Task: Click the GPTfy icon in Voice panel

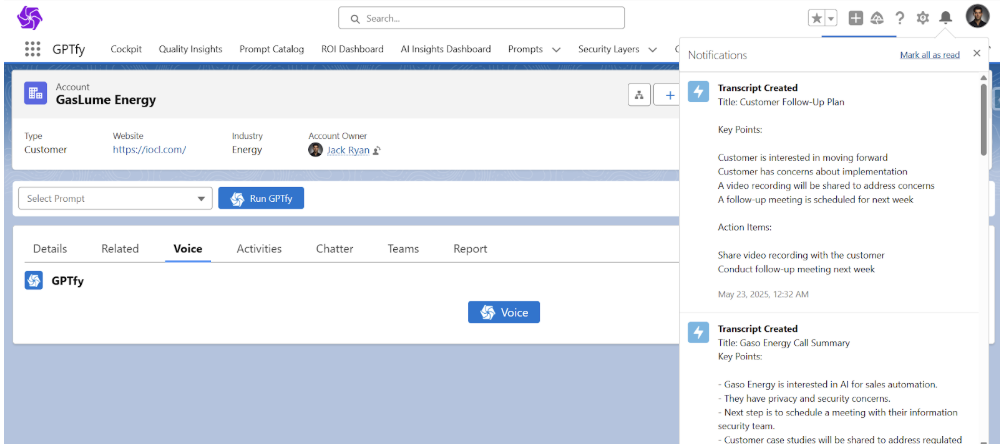Action: [34, 280]
